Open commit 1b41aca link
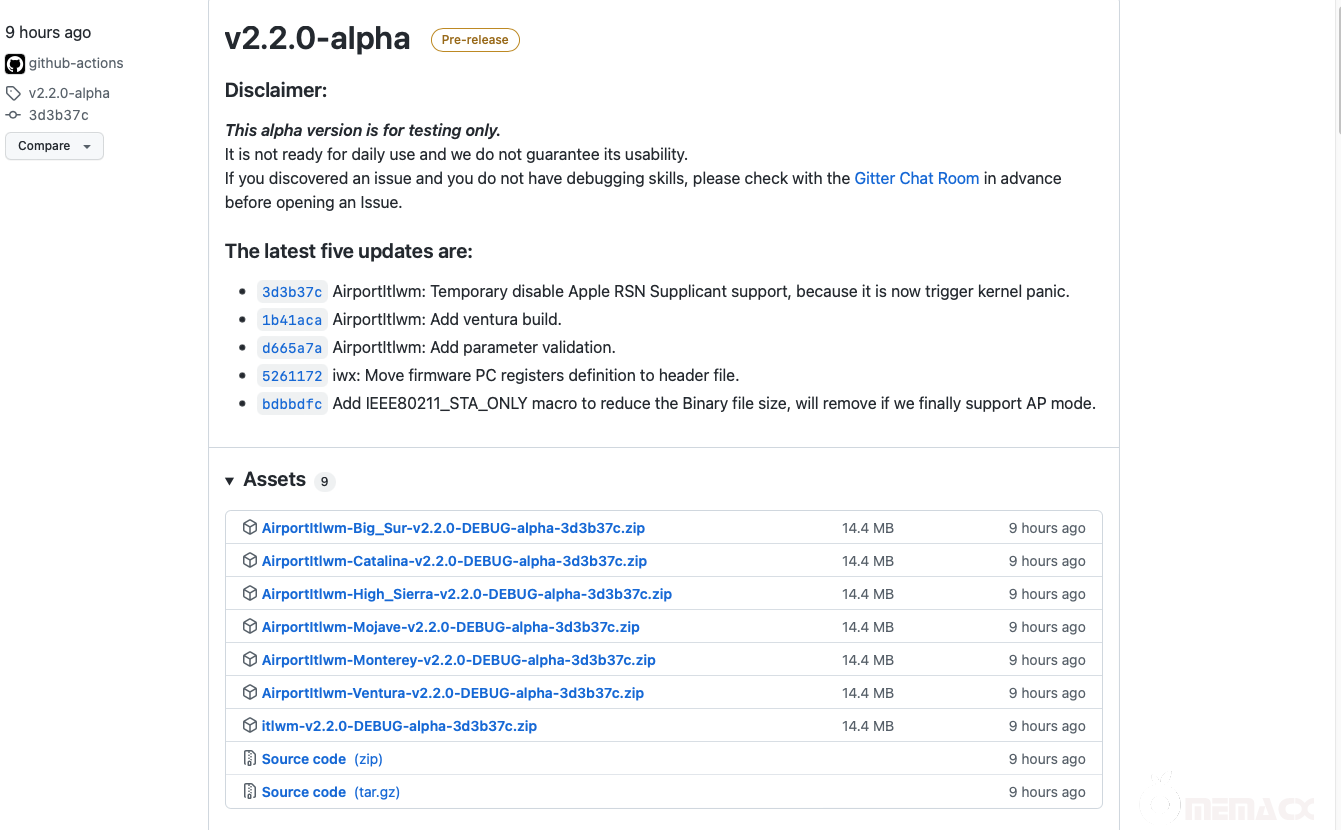 pos(292,320)
